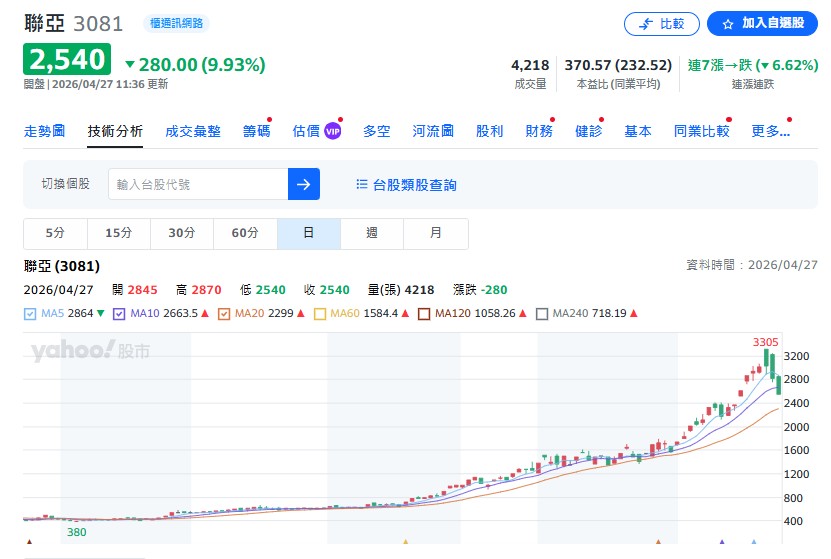Click the purple VIP badge beside 估價
Screen dimensions: 831x559
(x=333, y=131)
